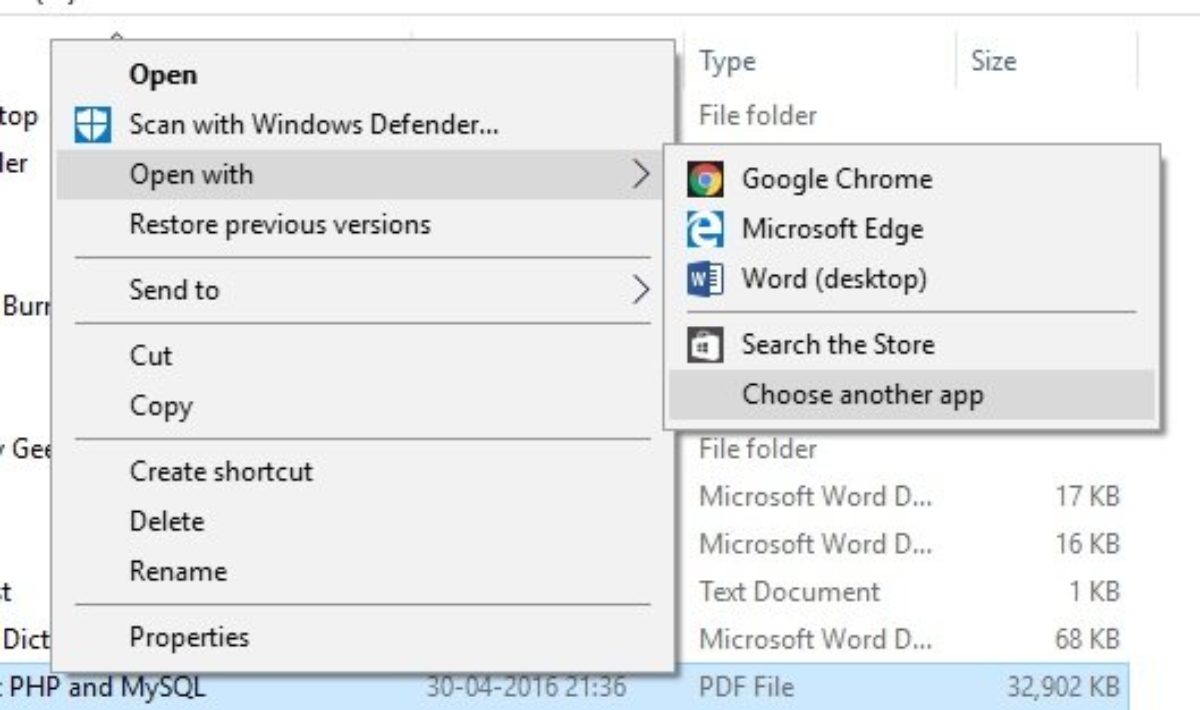Click the Microsoft Edge icon
1200x710 pixels.
pyautogui.click(x=705, y=230)
